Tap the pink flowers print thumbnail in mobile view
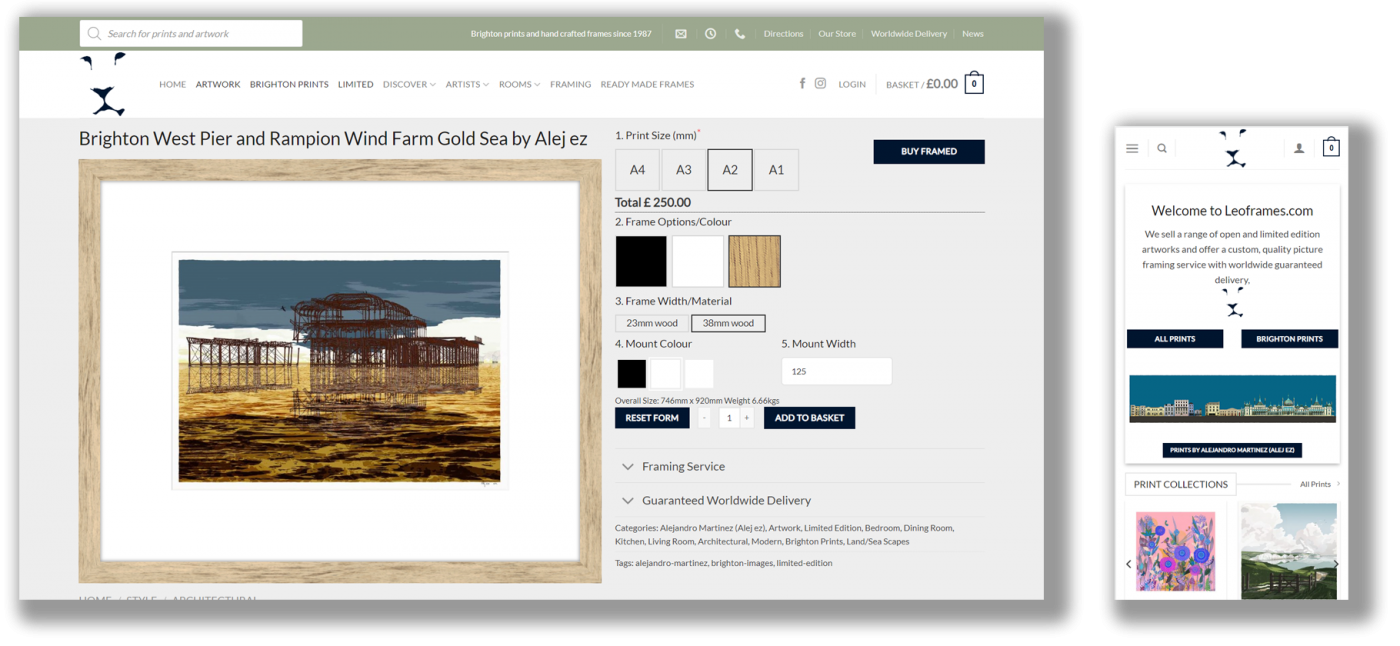Screen dimensions: 1400x646 point(1175,551)
